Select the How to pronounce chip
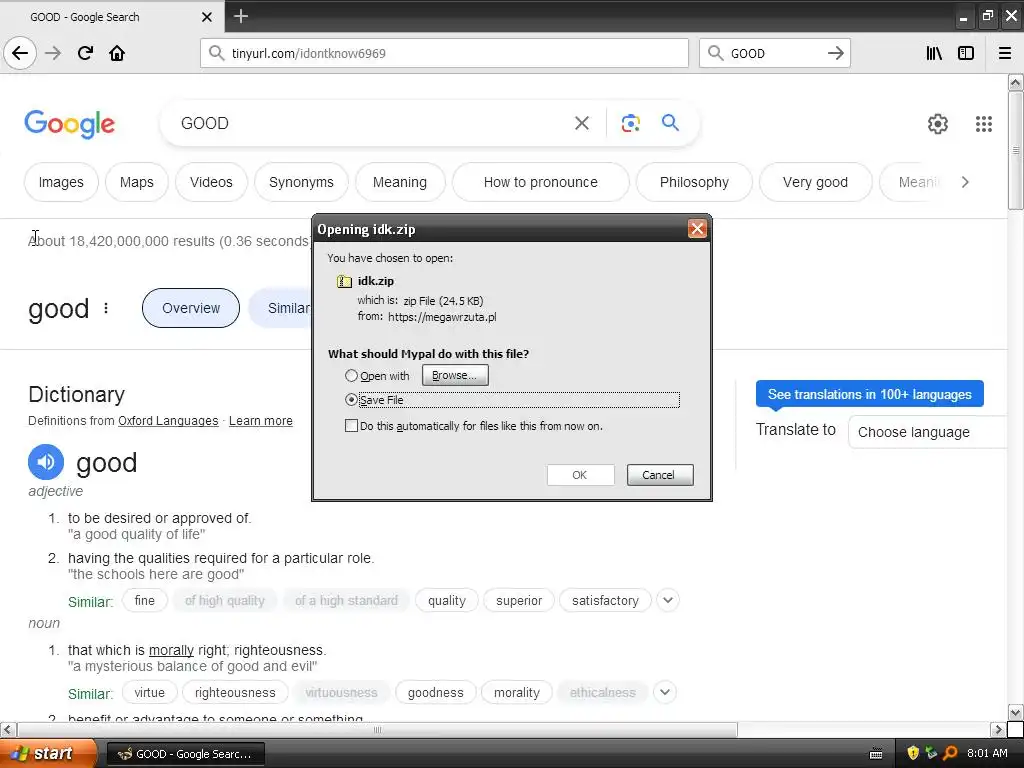This screenshot has height=768, width=1024. [541, 182]
